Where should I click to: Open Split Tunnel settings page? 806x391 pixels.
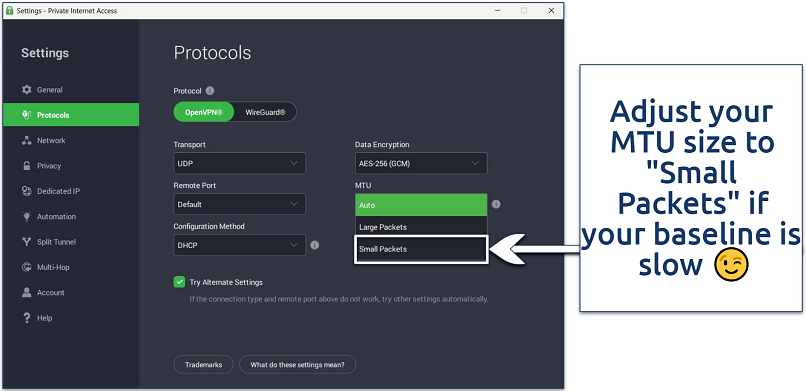(71, 242)
